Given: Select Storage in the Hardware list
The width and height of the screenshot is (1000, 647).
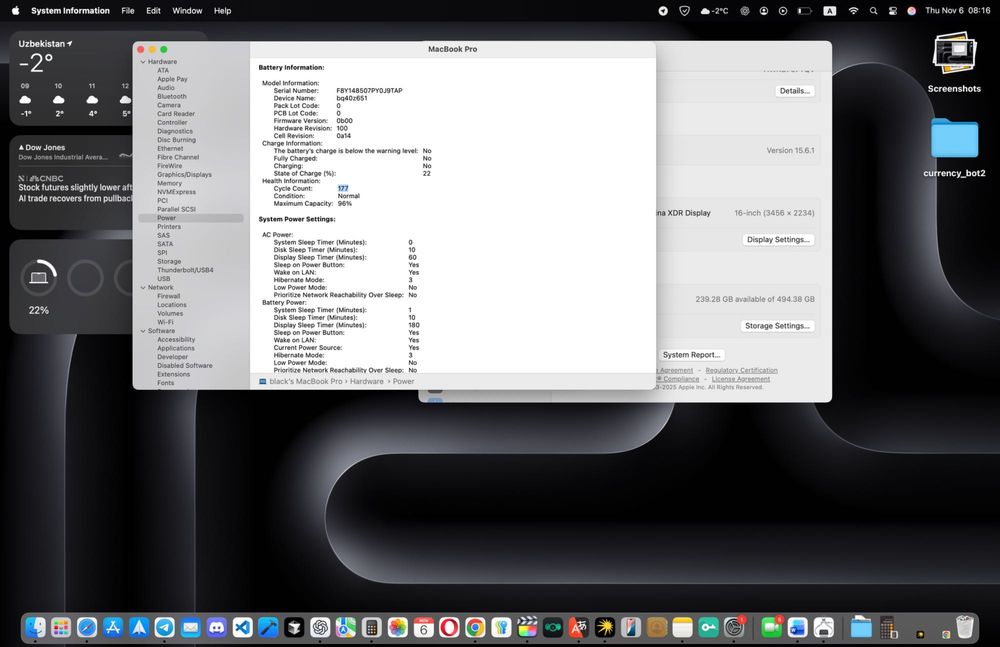Looking at the screenshot, I should tap(169, 262).
